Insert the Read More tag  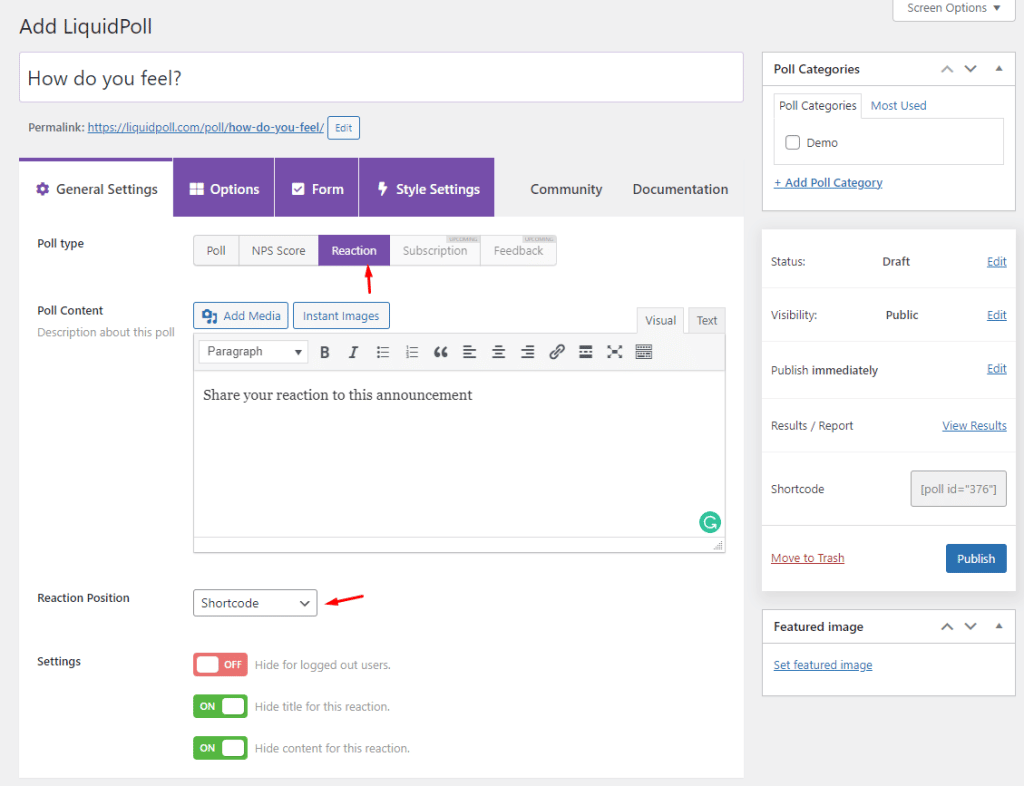tap(586, 353)
